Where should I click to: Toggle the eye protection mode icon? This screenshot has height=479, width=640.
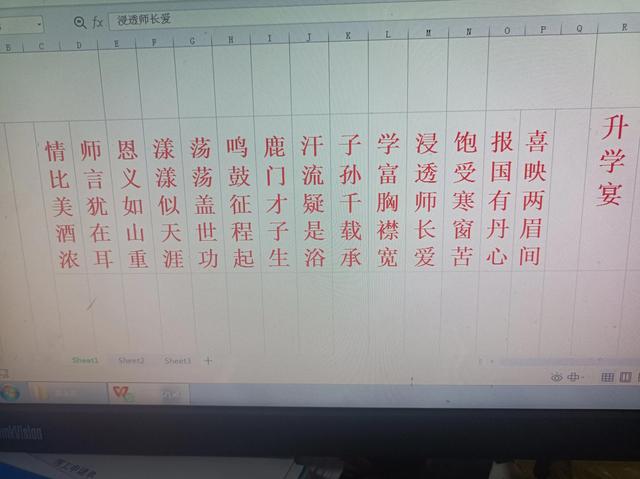pos(557,377)
